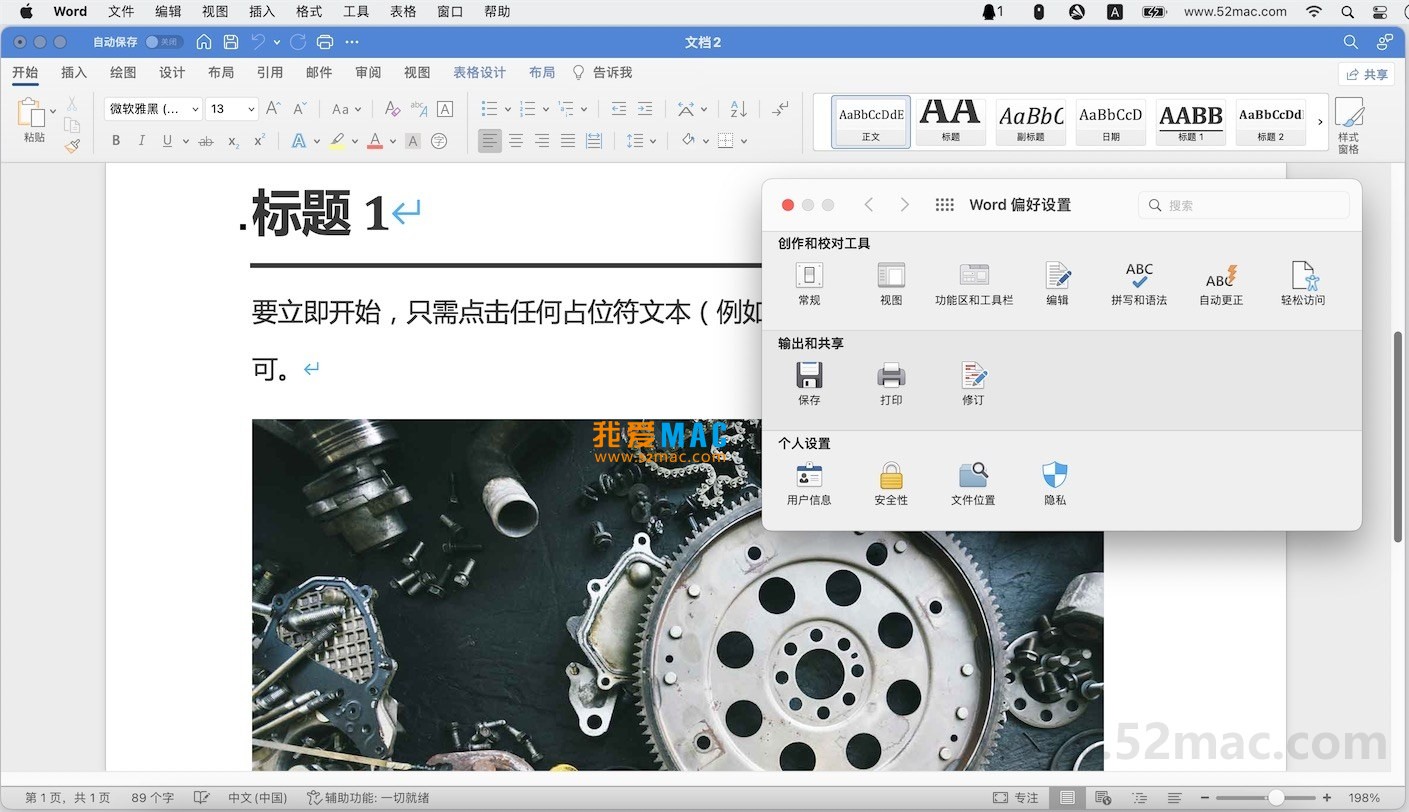Screen dimensions: 1409x812
Task: Expand borders dropdown arrow
Action: coord(745,141)
